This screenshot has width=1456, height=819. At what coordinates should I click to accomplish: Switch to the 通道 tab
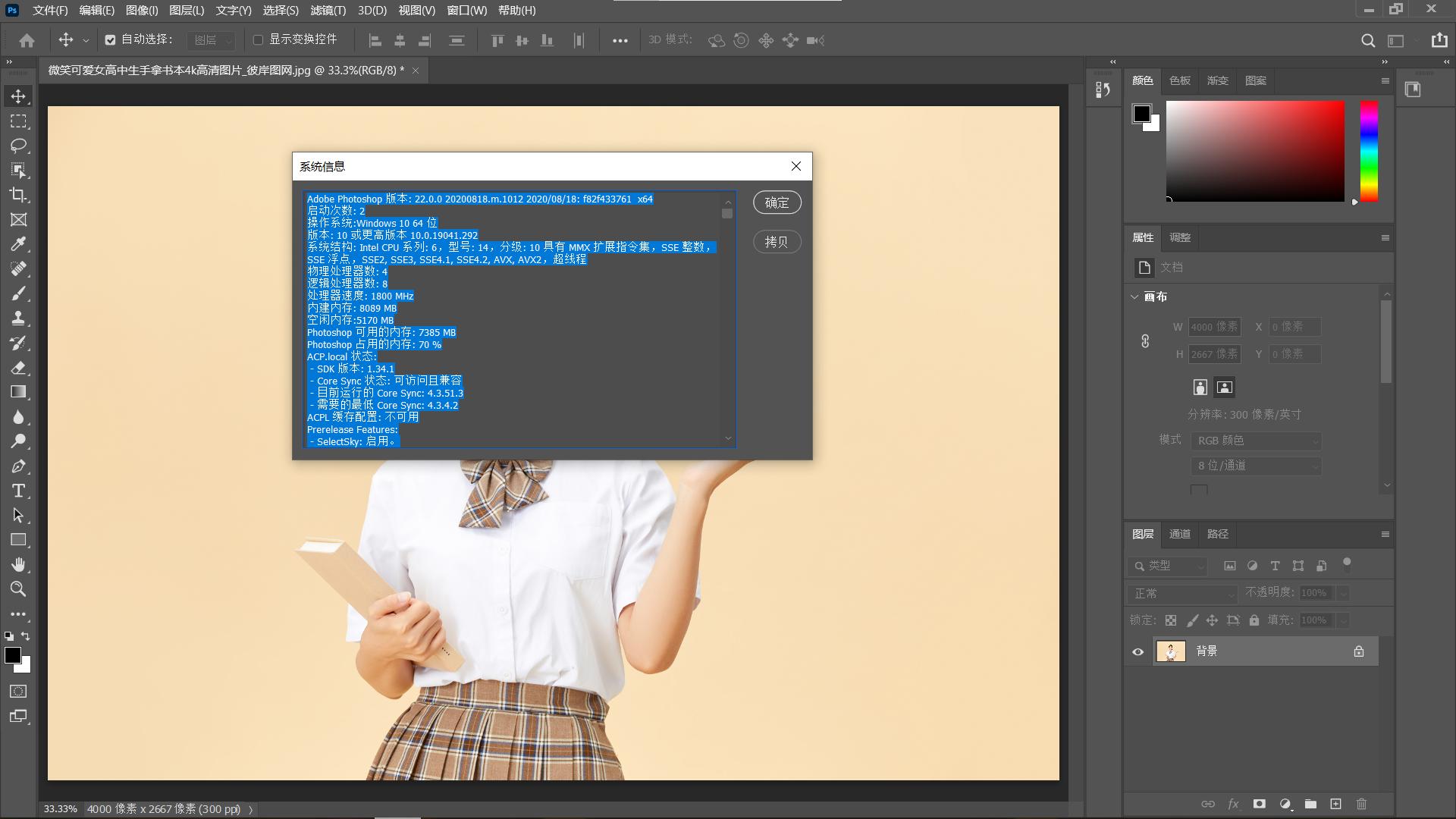tap(1179, 534)
